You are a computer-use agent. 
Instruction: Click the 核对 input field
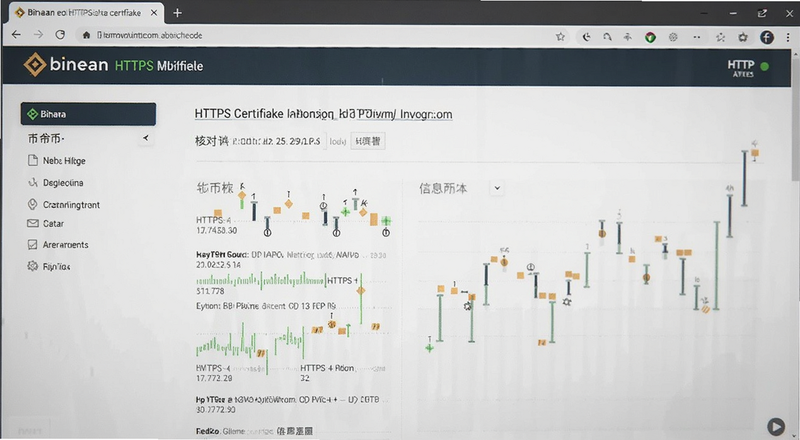(277, 141)
